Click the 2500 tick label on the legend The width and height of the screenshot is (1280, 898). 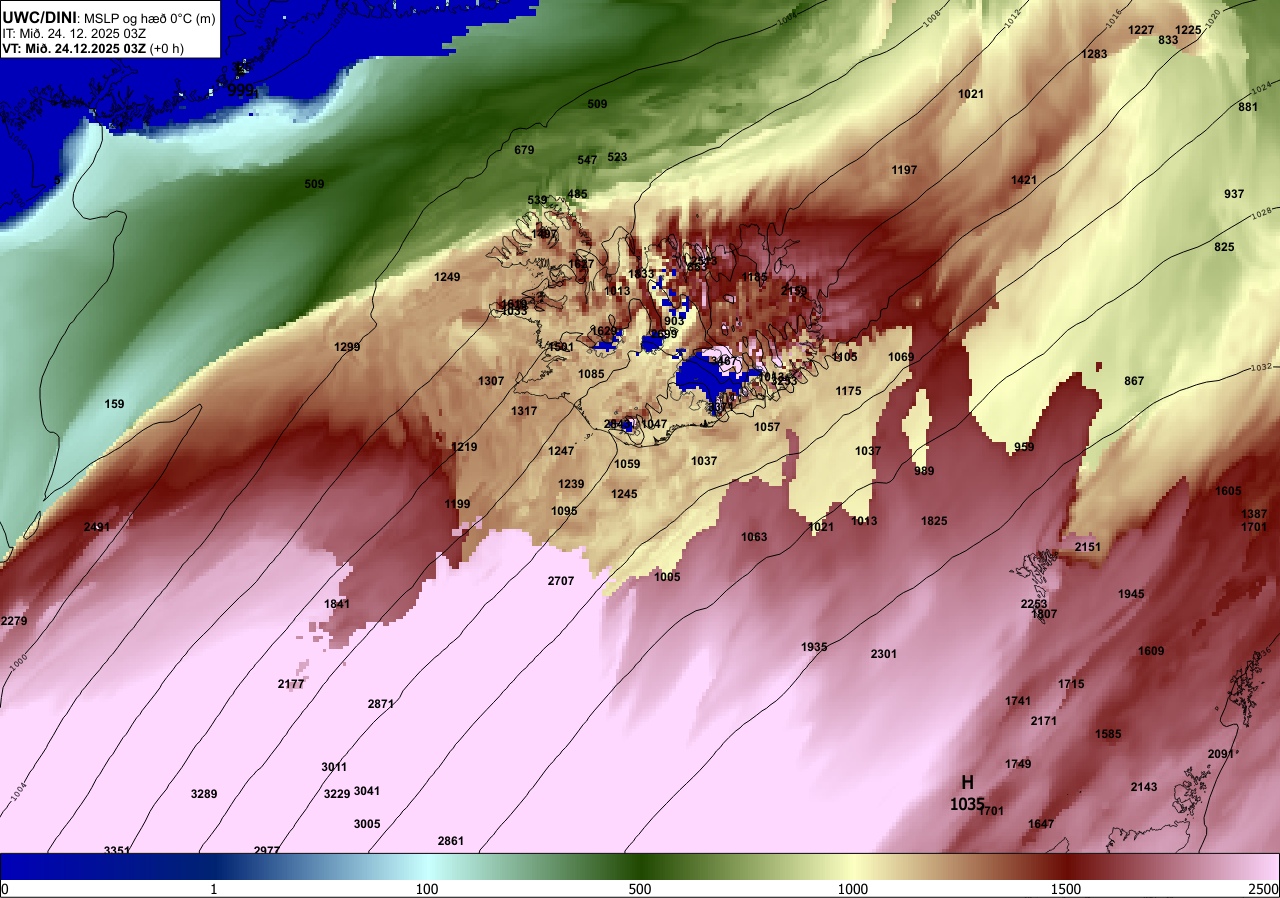(x=1264, y=889)
